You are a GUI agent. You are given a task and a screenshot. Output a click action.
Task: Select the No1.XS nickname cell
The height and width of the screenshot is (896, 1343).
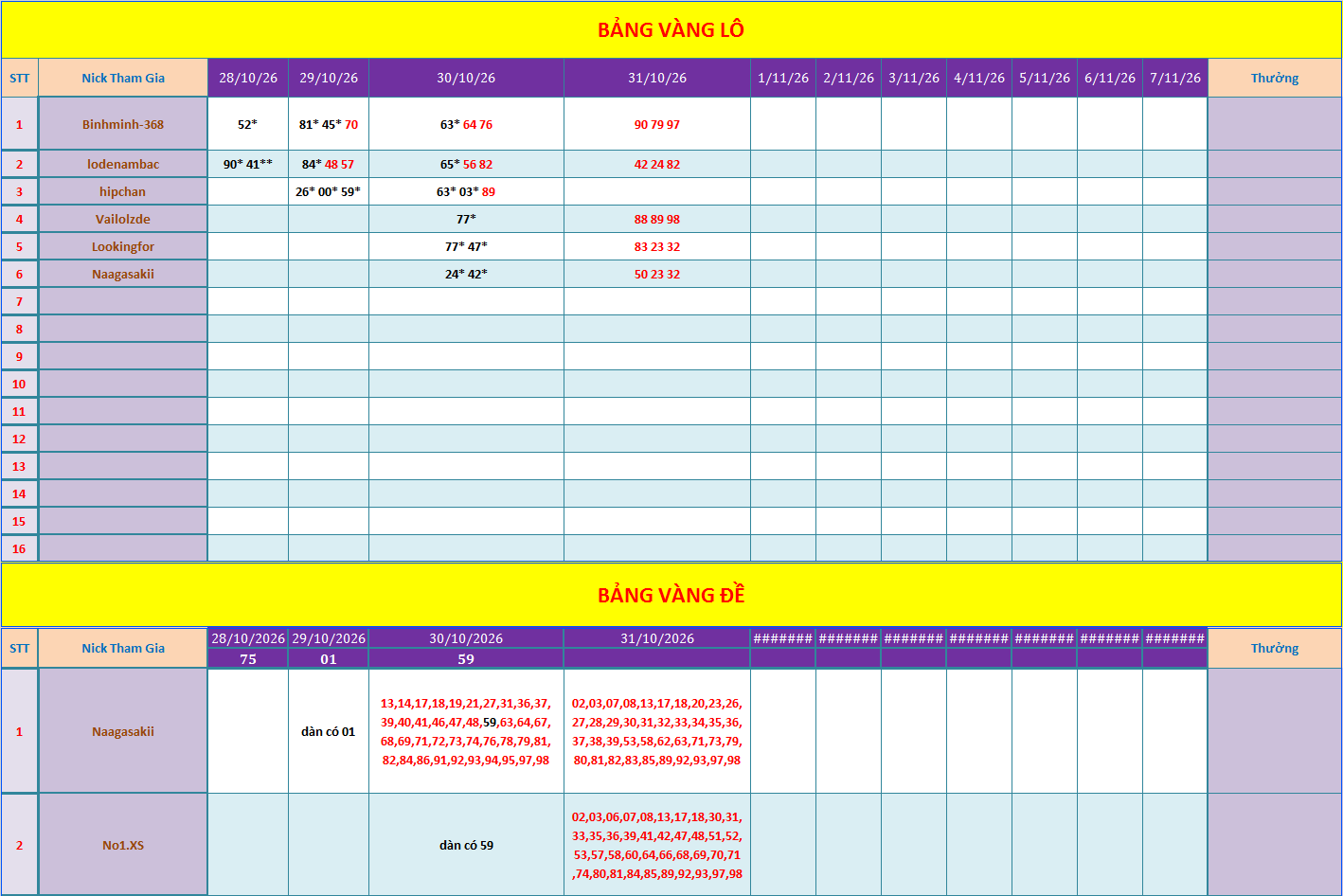123,845
